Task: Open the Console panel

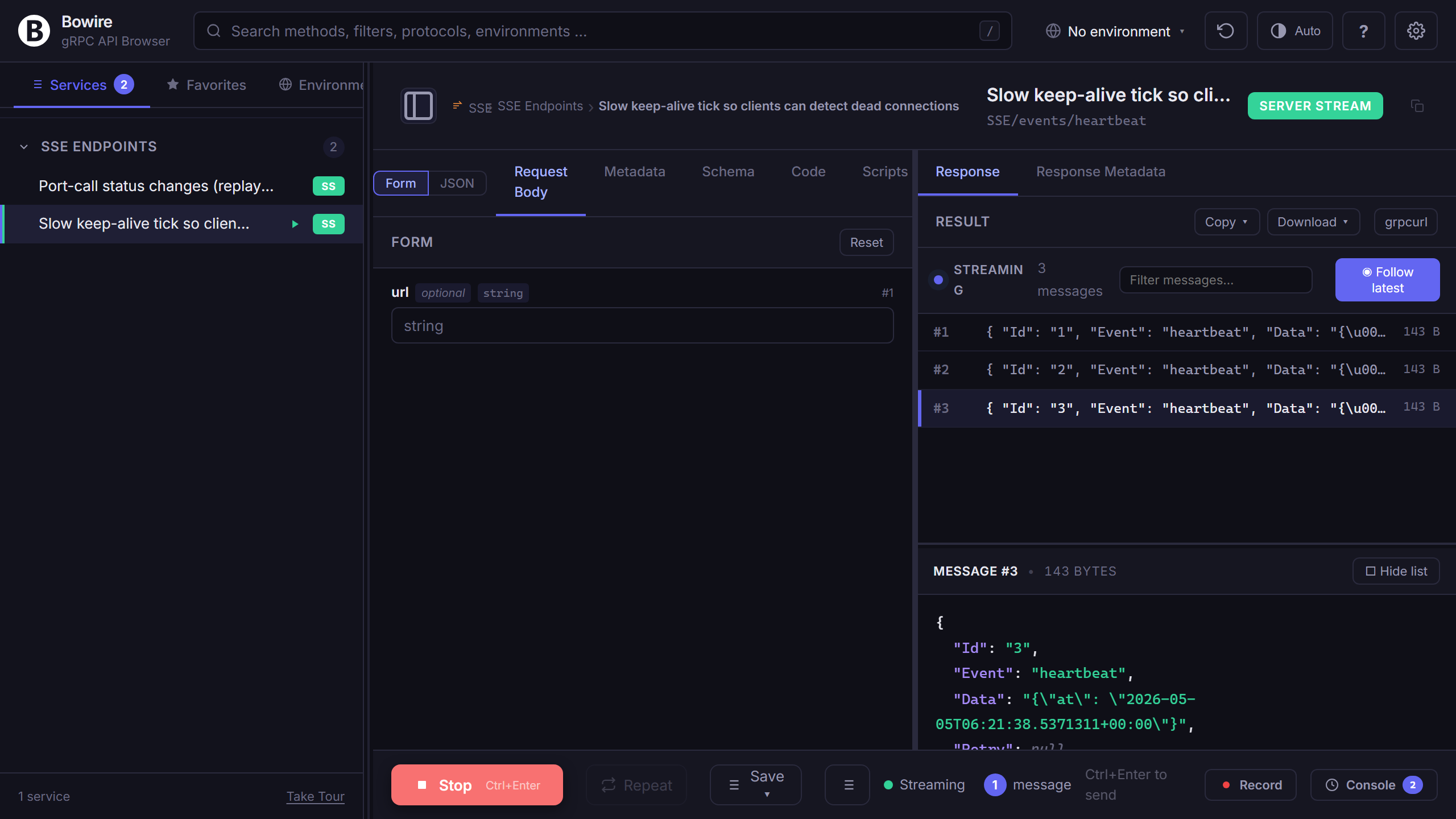Action: (x=1374, y=785)
